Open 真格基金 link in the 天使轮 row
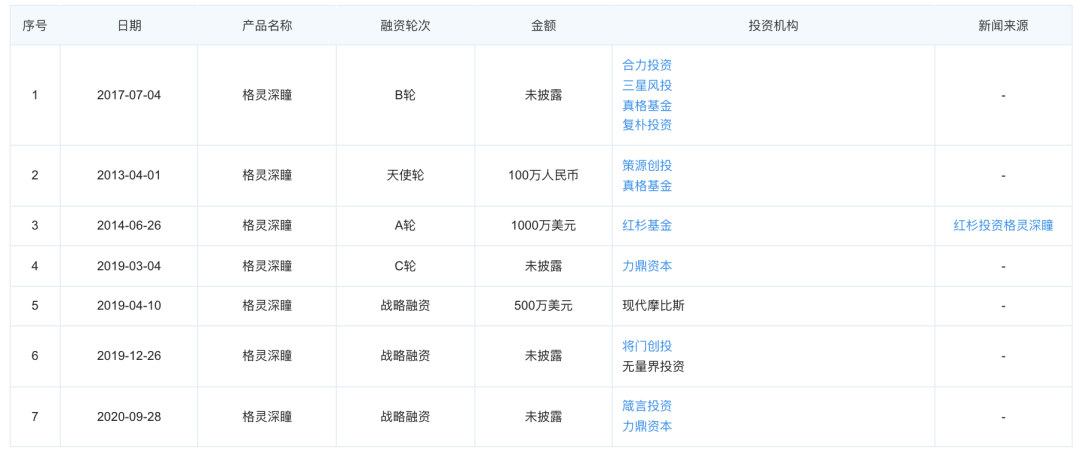 647,185
